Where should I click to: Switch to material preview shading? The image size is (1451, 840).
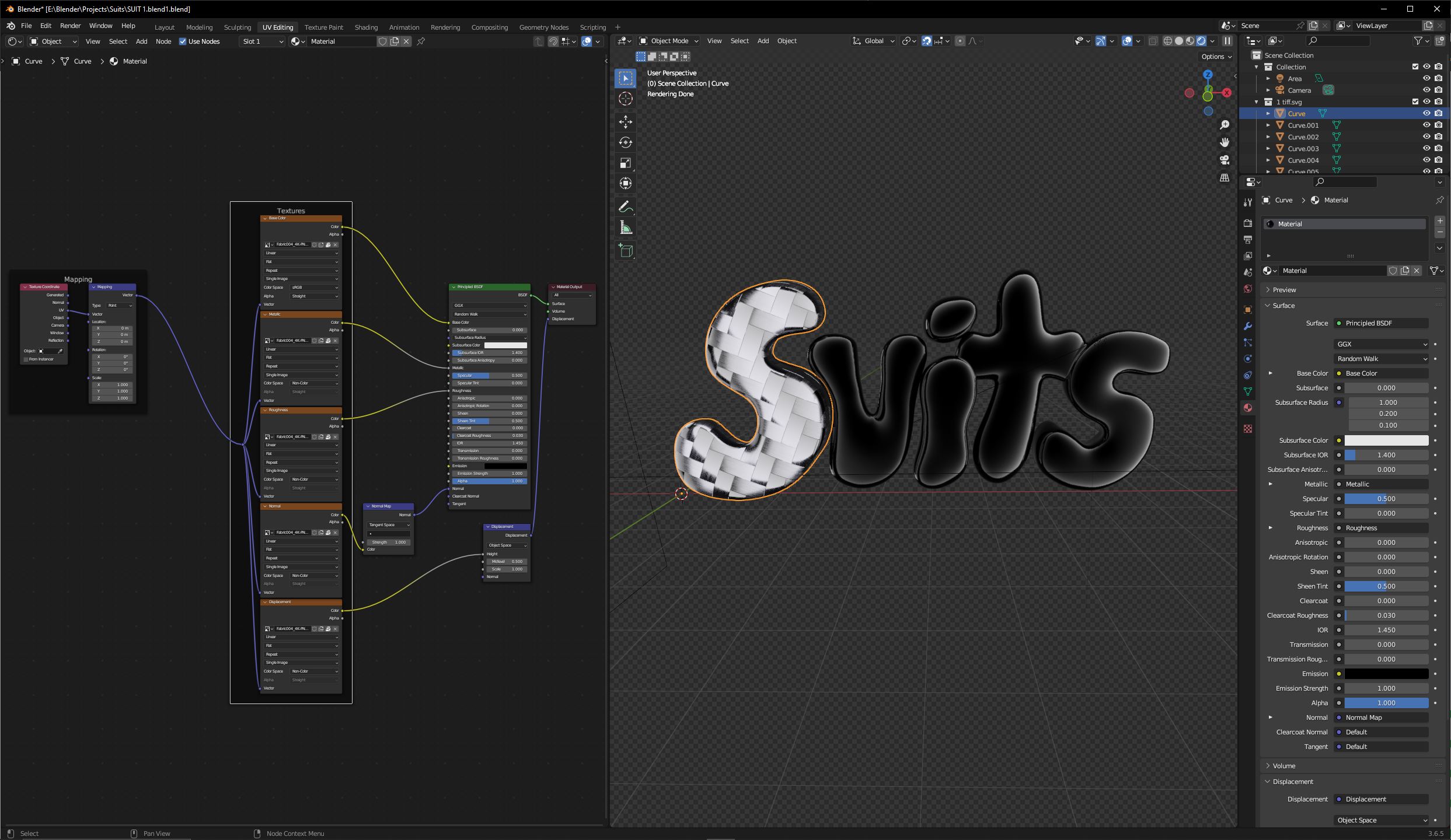click(1190, 41)
